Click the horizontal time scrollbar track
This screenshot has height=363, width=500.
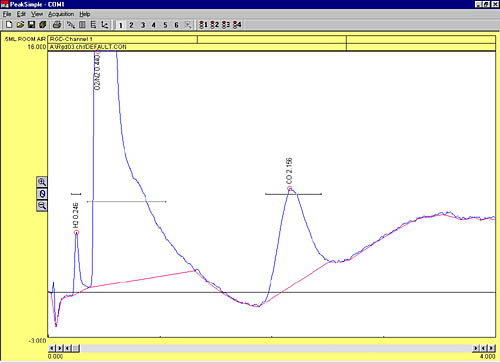pos(276,348)
